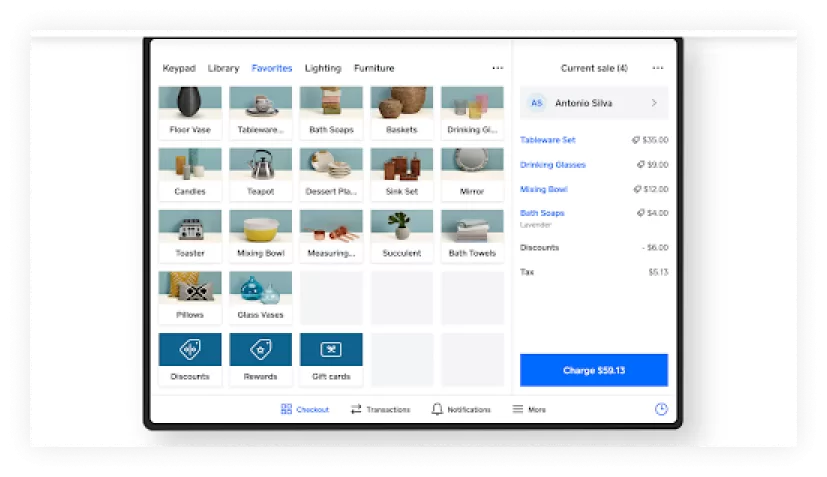Add Teapot item to the sale
827x477 pixels.
pos(260,174)
